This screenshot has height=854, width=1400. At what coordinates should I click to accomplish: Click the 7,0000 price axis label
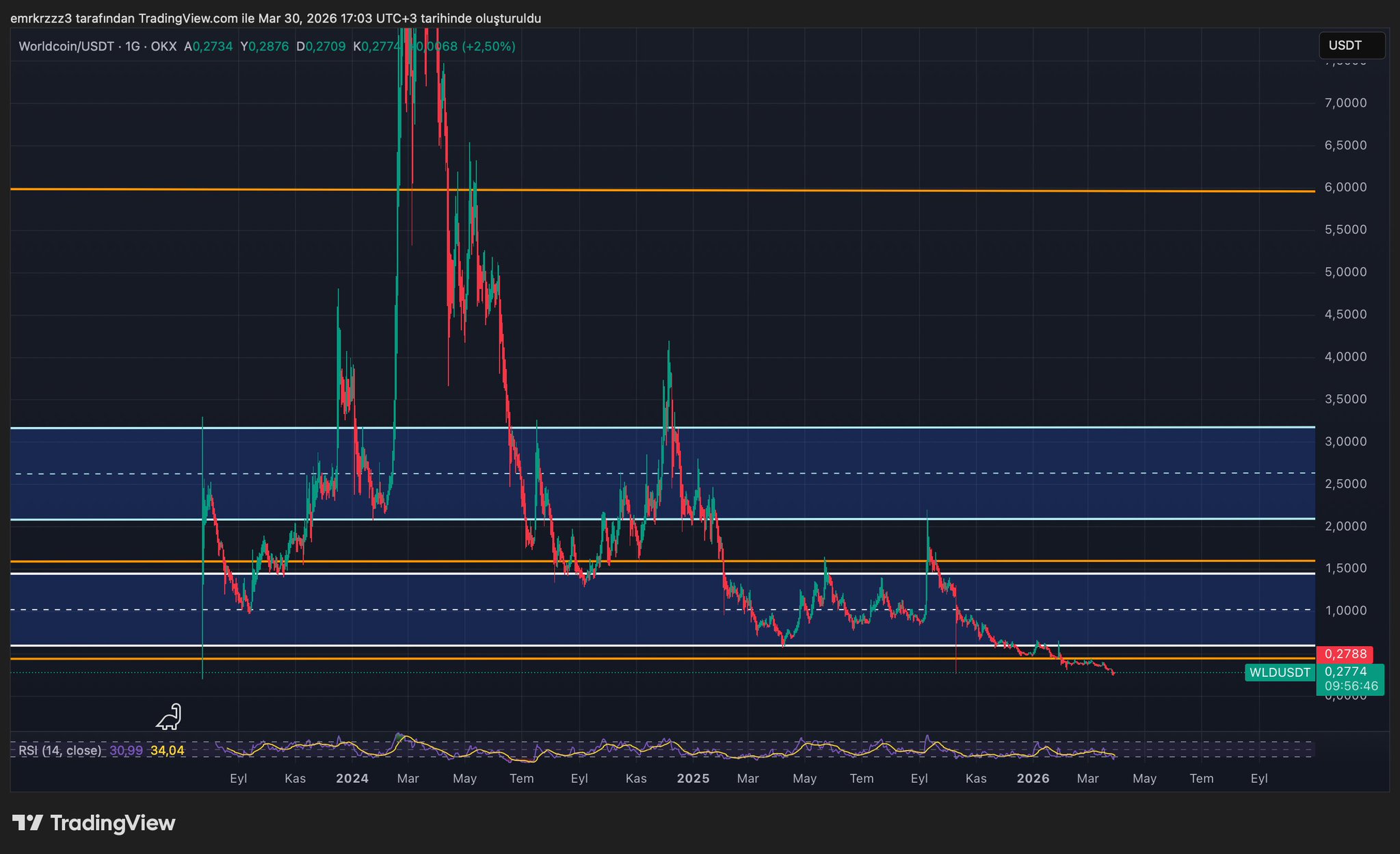1345,103
